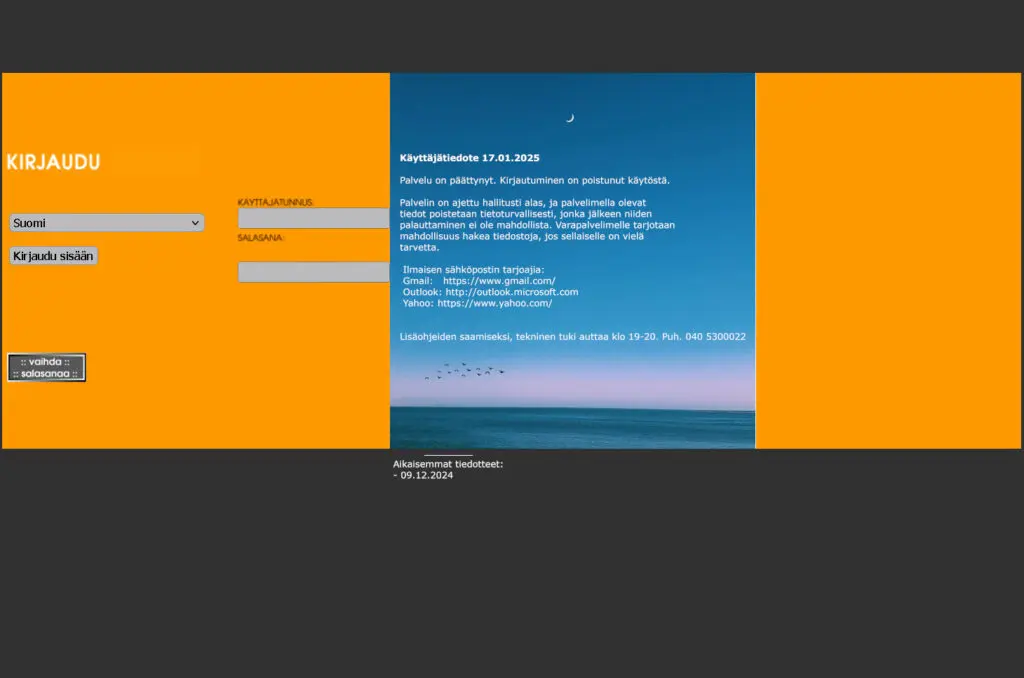The height and width of the screenshot is (678, 1024).
Task: Open the Gmail link https://www.gmail.com/
Action: (x=499, y=281)
